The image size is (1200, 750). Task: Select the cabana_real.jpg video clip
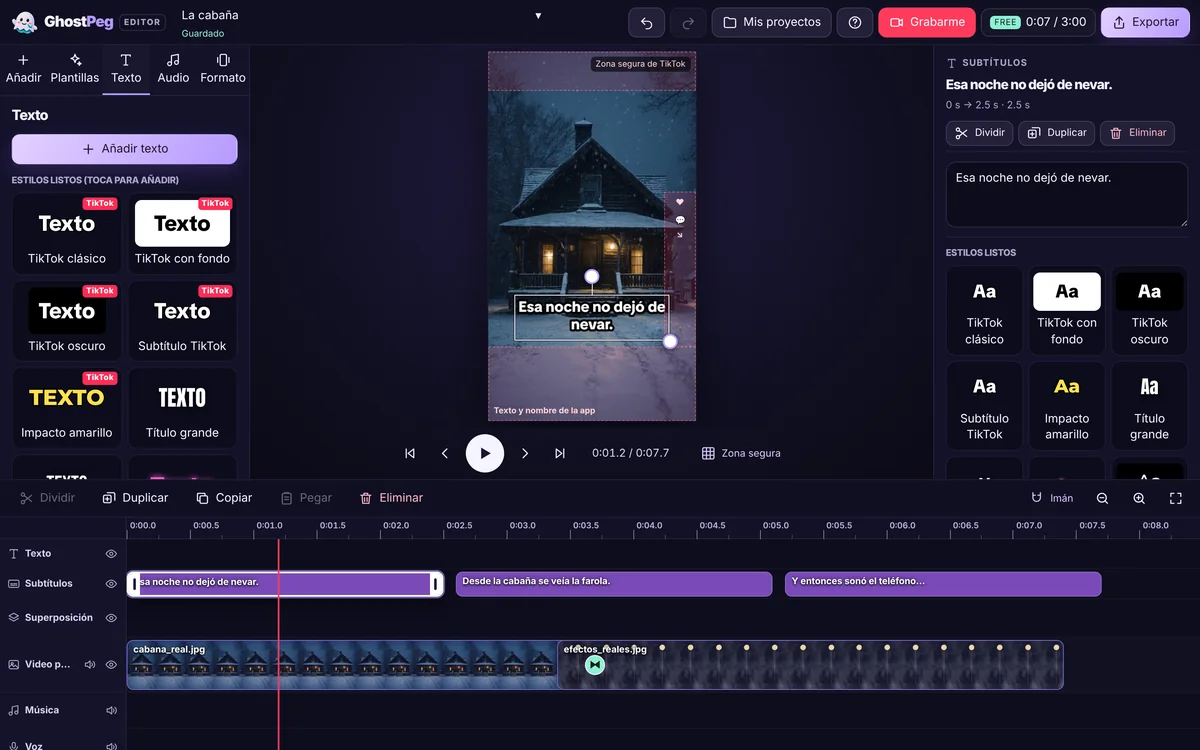(342, 665)
